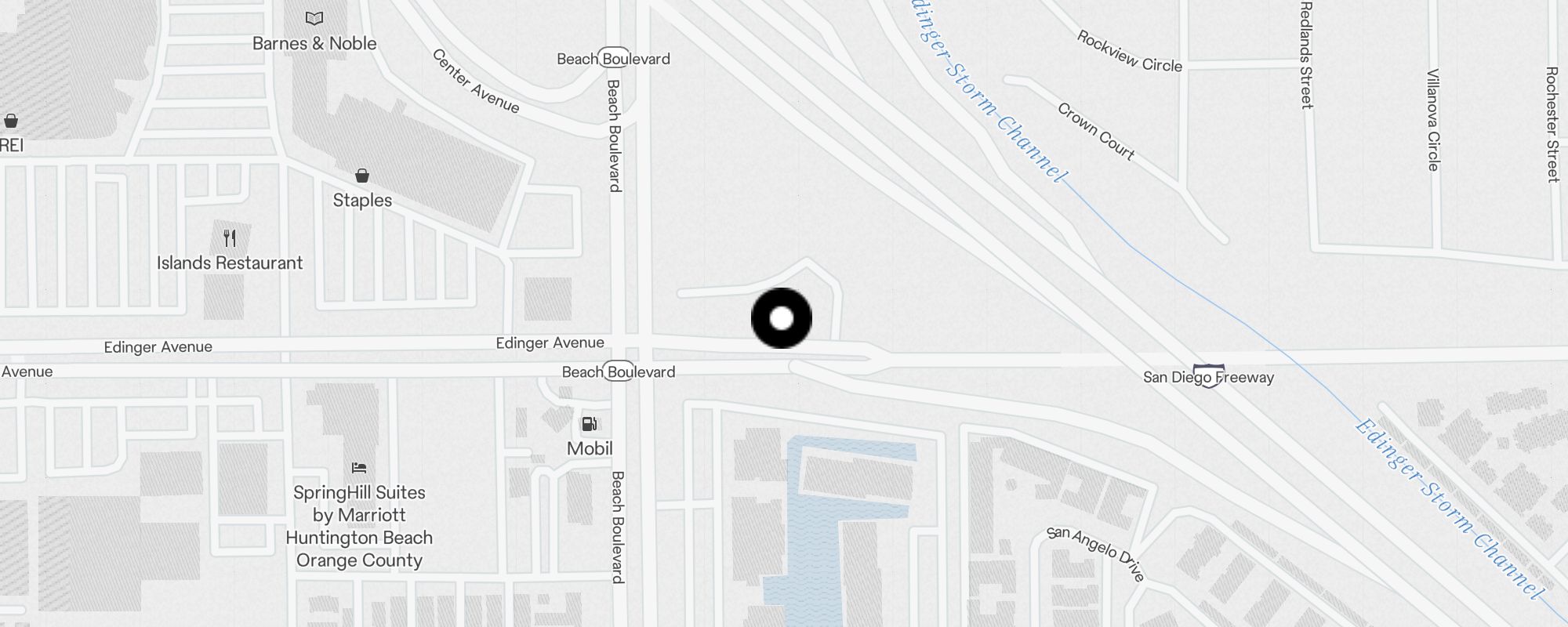This screenshot has width=1568, height=627.
Task: Click the San Angelo Drive label
Action: click(x=1095, y=553)
